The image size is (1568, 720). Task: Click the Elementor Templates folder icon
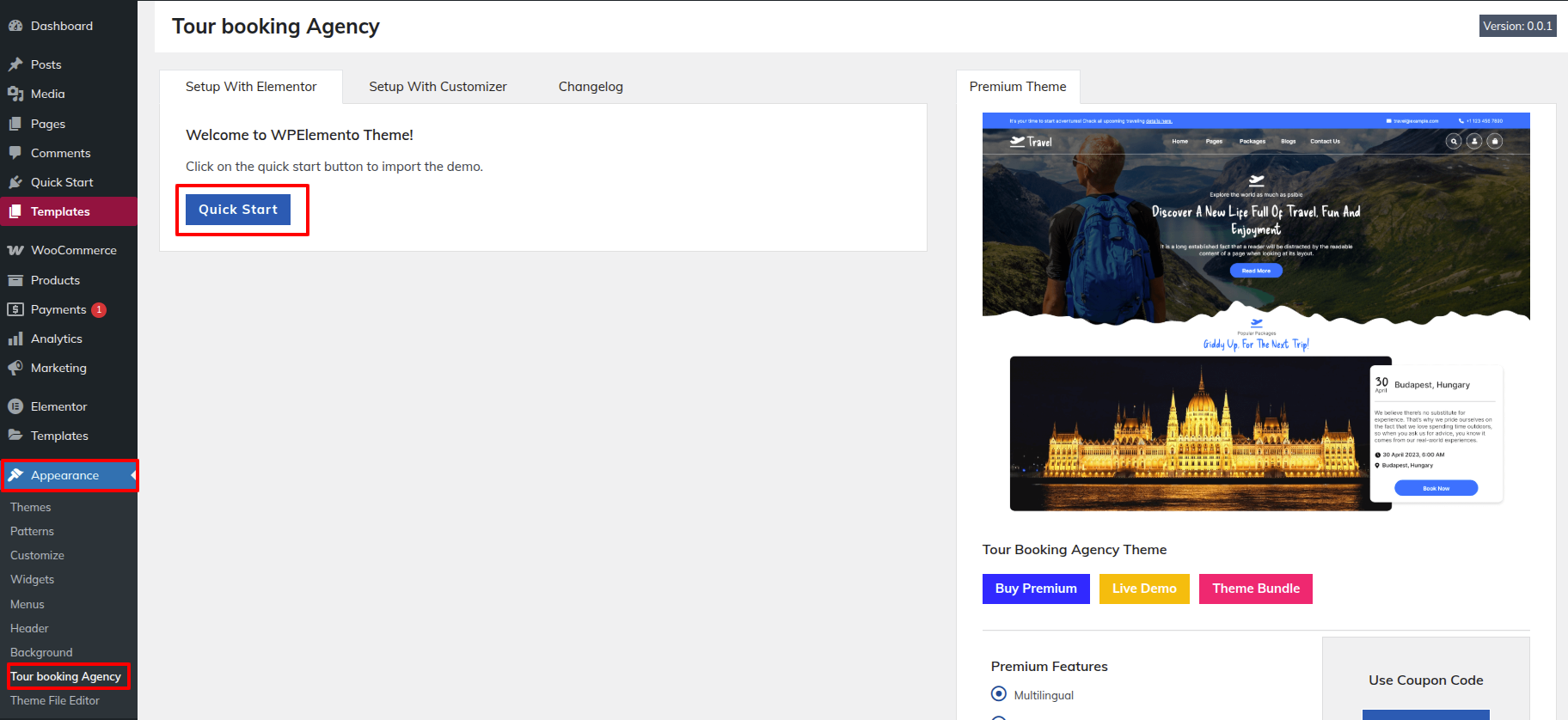click(15, 436)
